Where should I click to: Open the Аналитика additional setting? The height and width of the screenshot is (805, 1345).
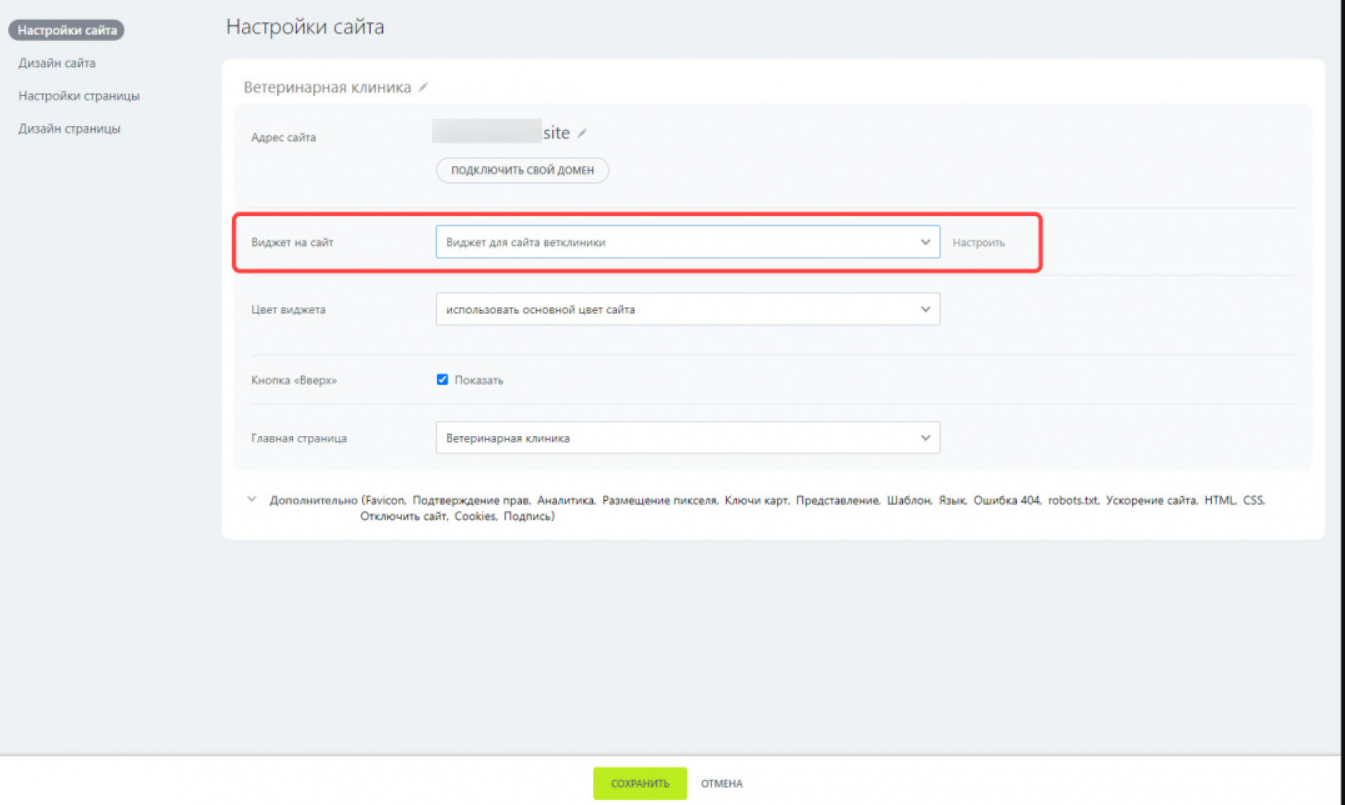(x=566, y=500)
